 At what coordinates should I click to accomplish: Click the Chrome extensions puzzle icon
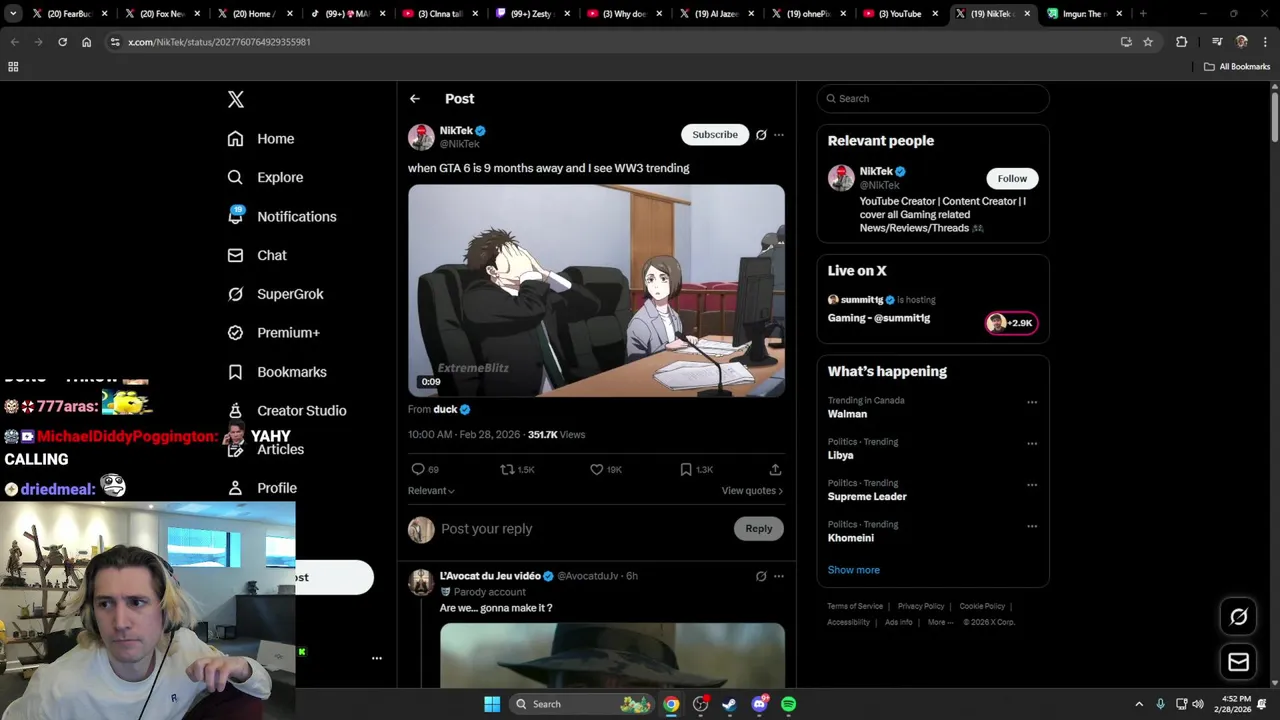(x=1182, y=42)
